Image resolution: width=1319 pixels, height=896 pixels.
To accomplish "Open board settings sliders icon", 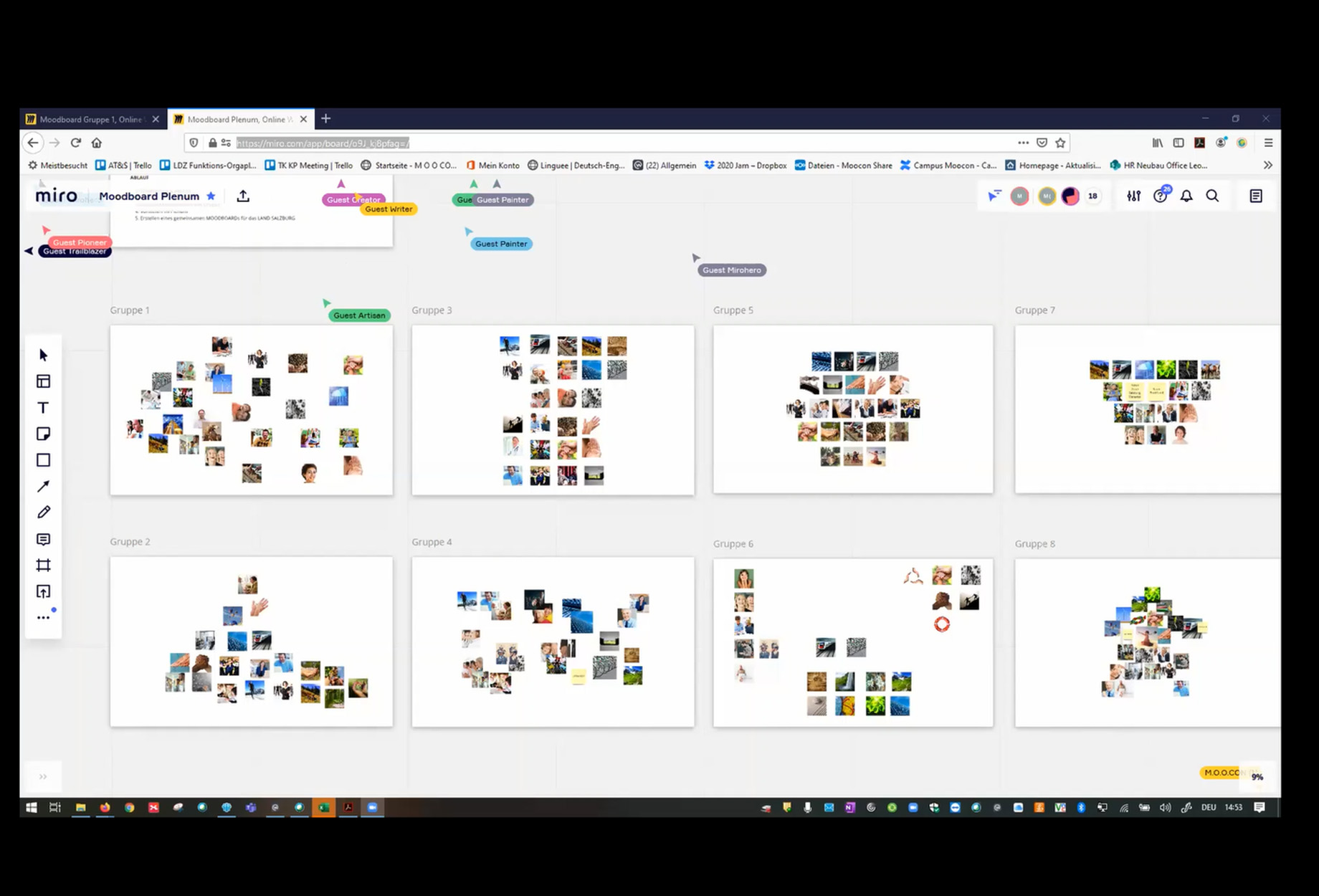I will pyautogui.click(x=1133, y=196).
